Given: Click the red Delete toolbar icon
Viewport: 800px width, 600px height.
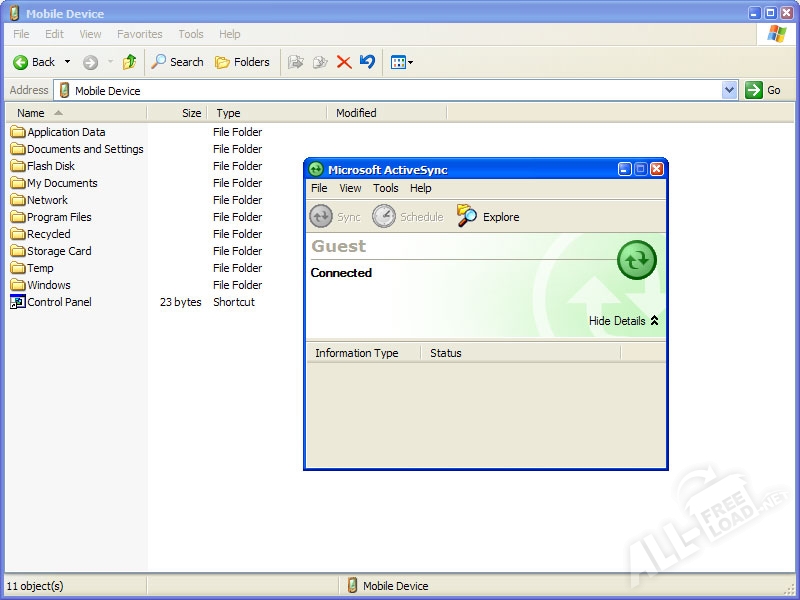Looking at the screenshot, I should [344, 62].
